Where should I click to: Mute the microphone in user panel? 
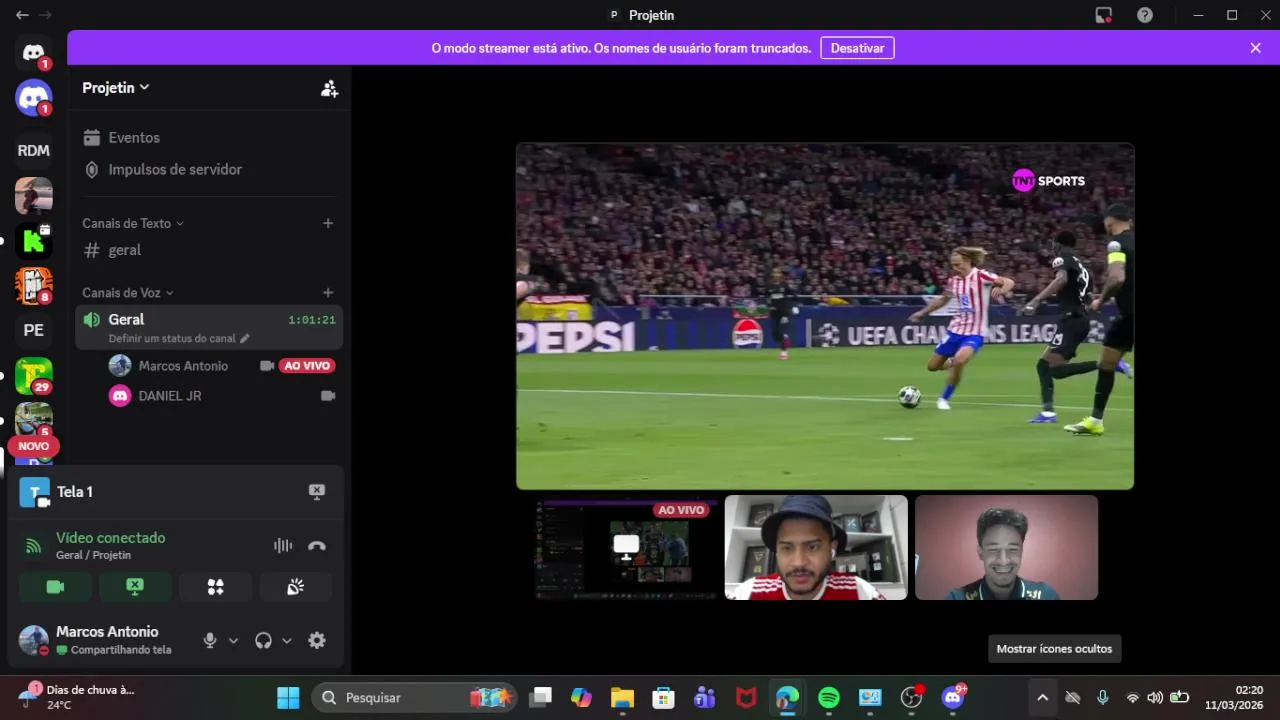(210, 641)
